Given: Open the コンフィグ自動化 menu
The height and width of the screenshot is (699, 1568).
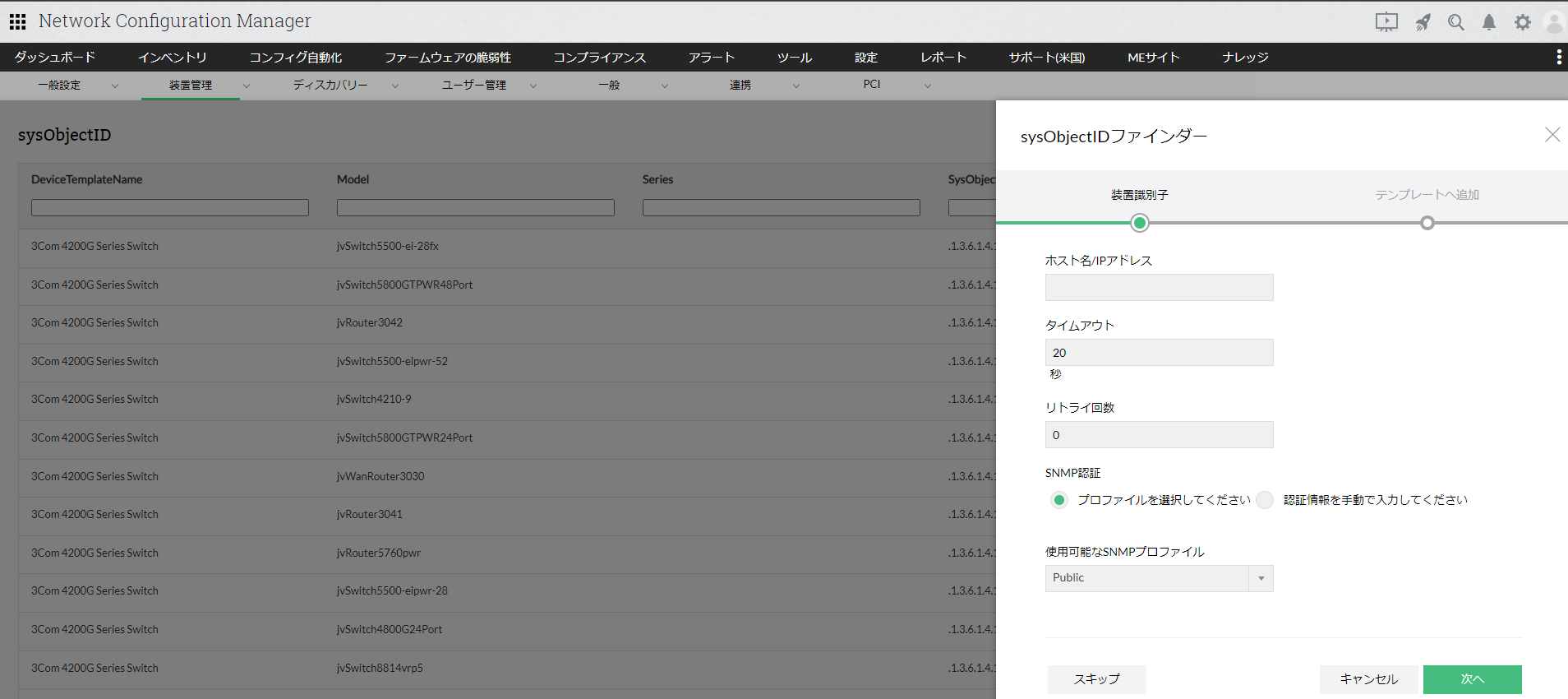Looking at the screenshot, I should pyautogui.click(x=296, y=57).
